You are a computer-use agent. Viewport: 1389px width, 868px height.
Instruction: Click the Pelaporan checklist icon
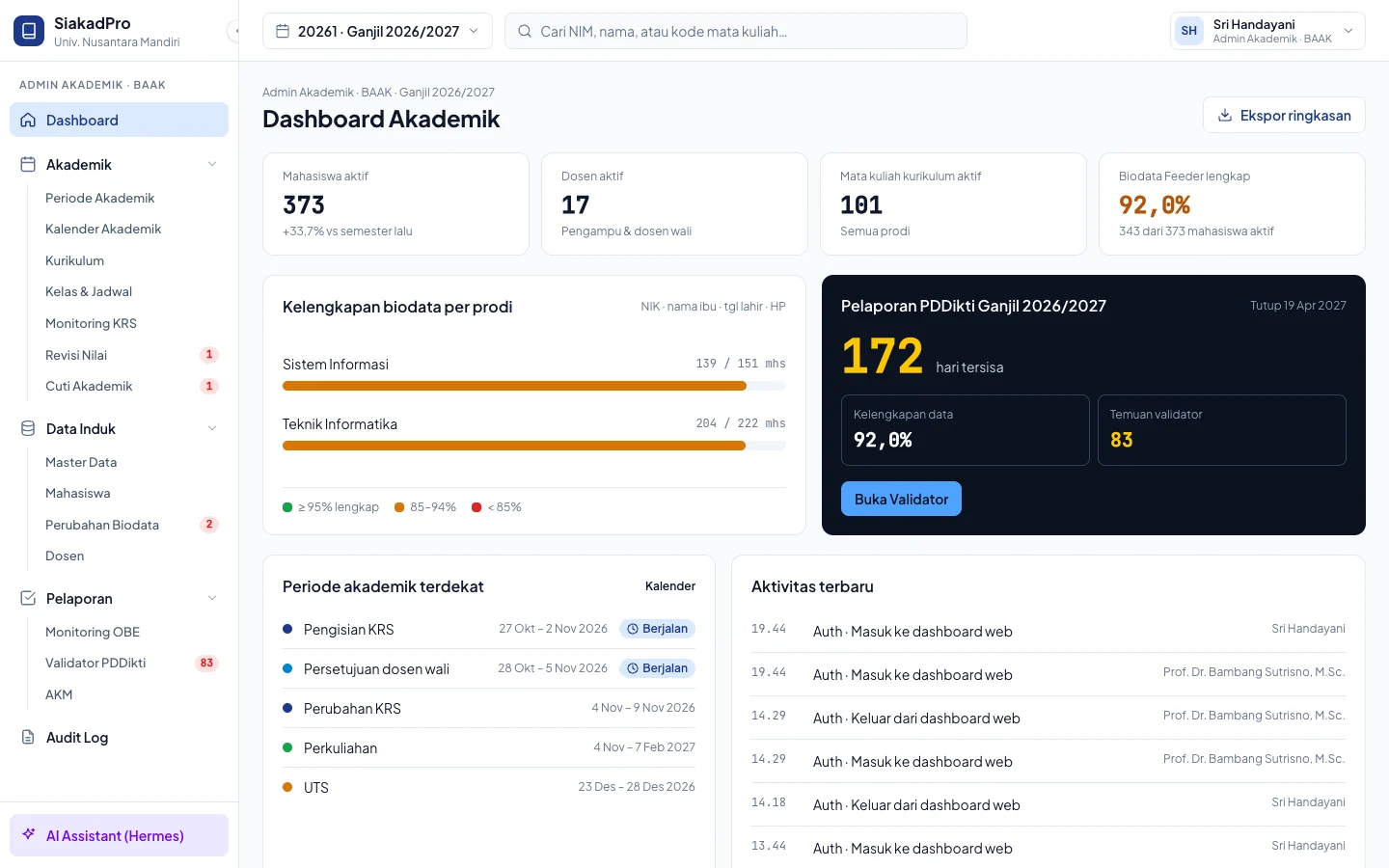click(28, 599)
